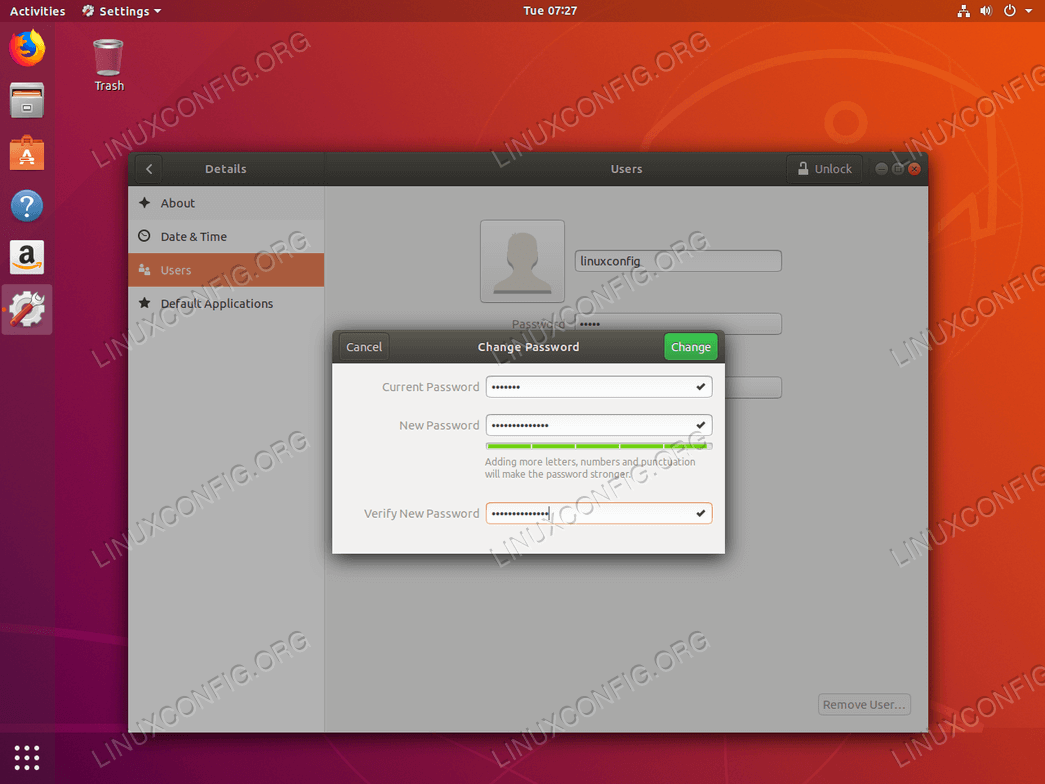Image resolution: width=1045 pixels, height=784 pixels.
Task: Select Users in the sidebar
Action: tap(226, 270)
